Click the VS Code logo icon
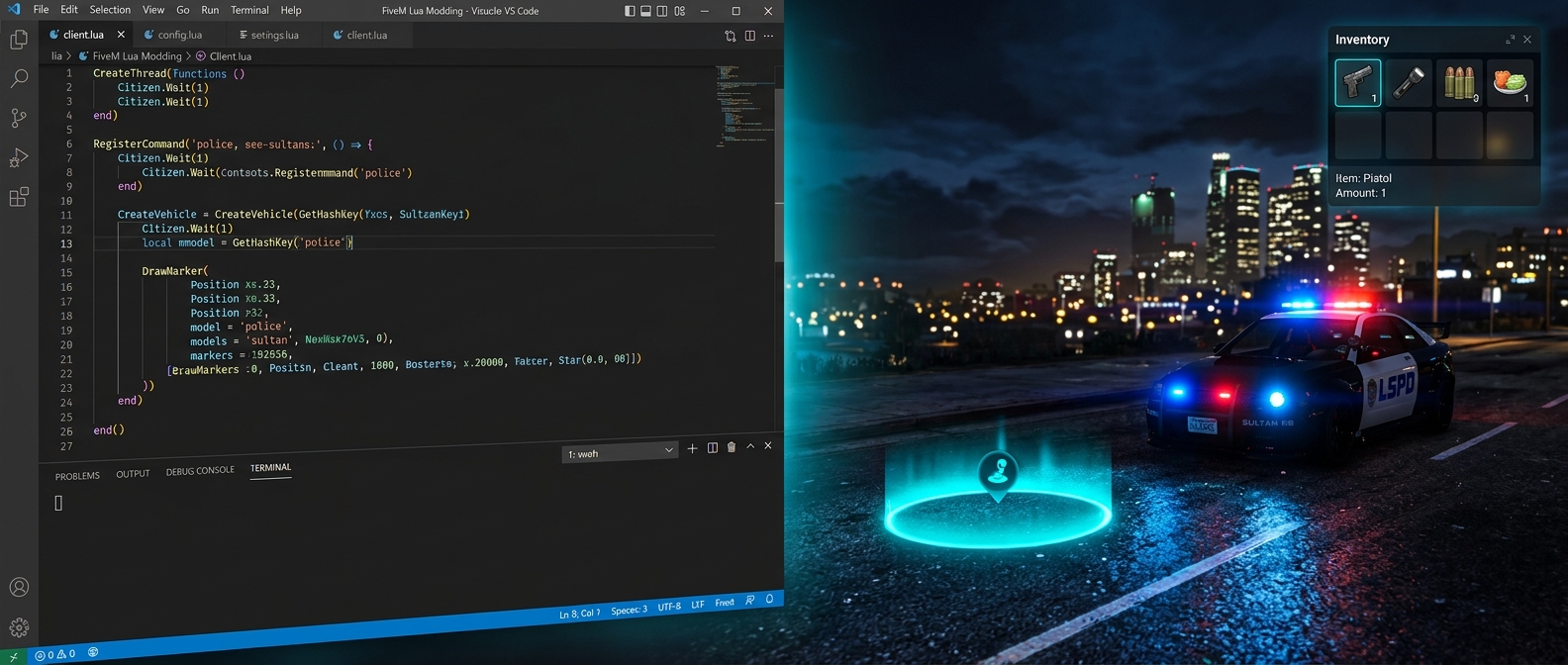The width and height of the screenshot is (1568, 665). click(x=14, y=10)
